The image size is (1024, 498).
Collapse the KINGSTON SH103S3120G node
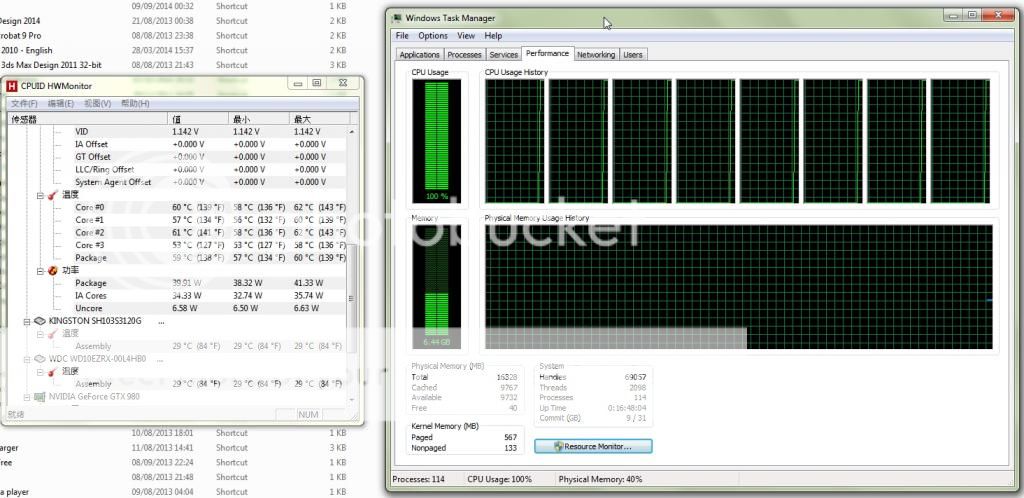27,321
